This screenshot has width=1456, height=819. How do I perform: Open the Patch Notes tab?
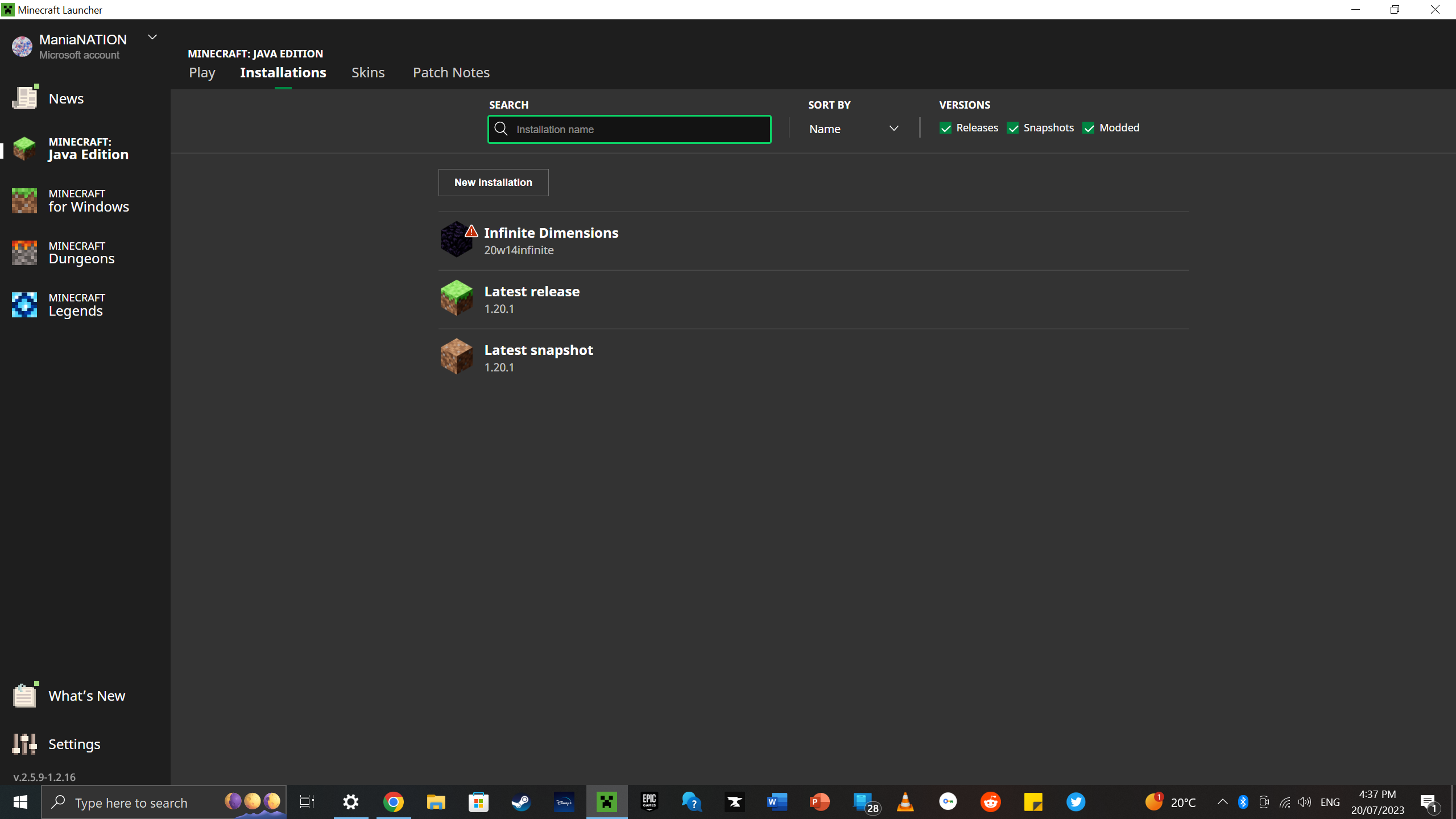451,72
